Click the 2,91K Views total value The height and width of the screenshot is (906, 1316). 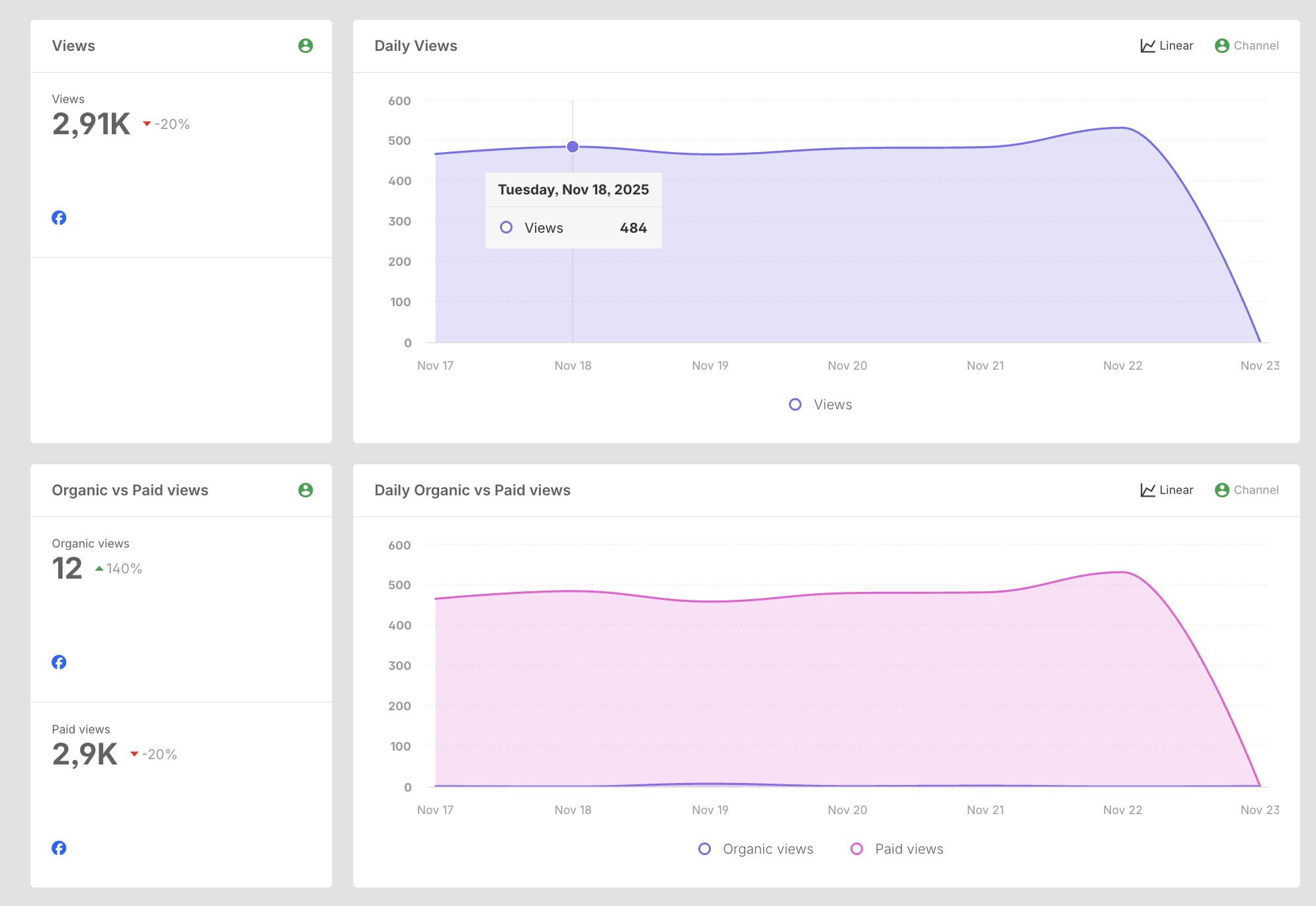[x=91, y=124]
